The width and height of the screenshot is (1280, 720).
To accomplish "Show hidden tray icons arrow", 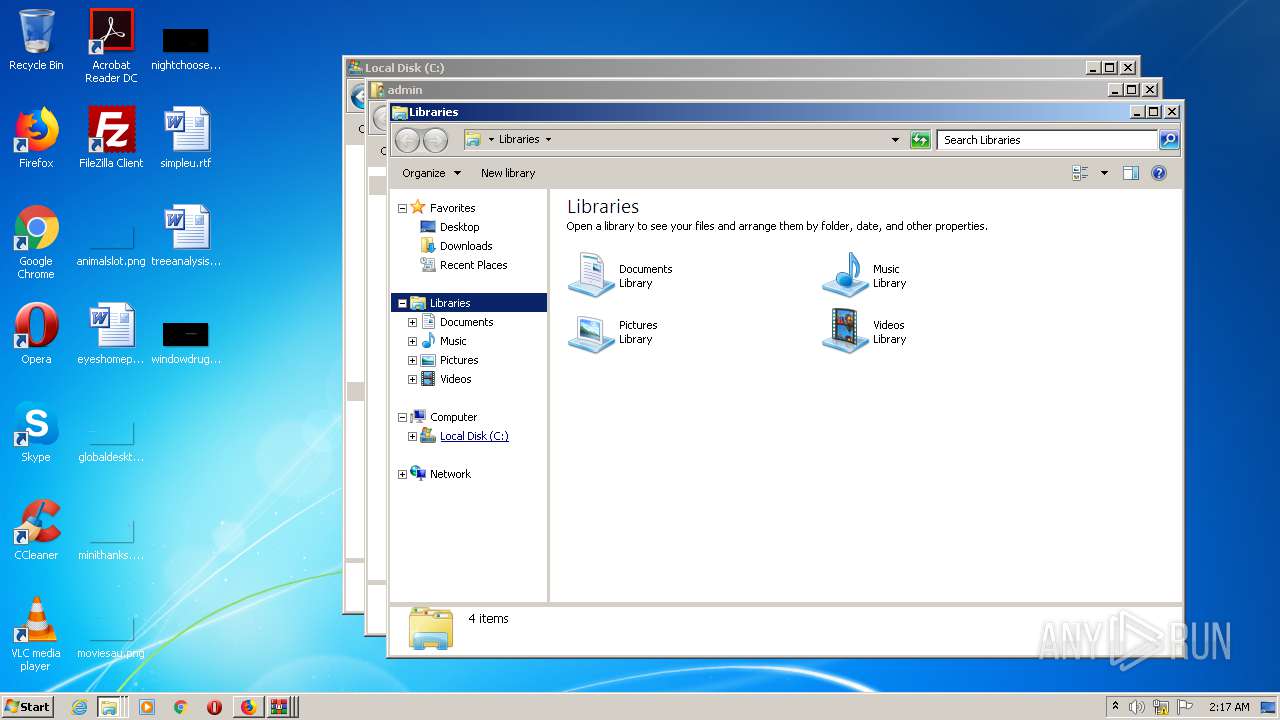I will [1115, 706].
